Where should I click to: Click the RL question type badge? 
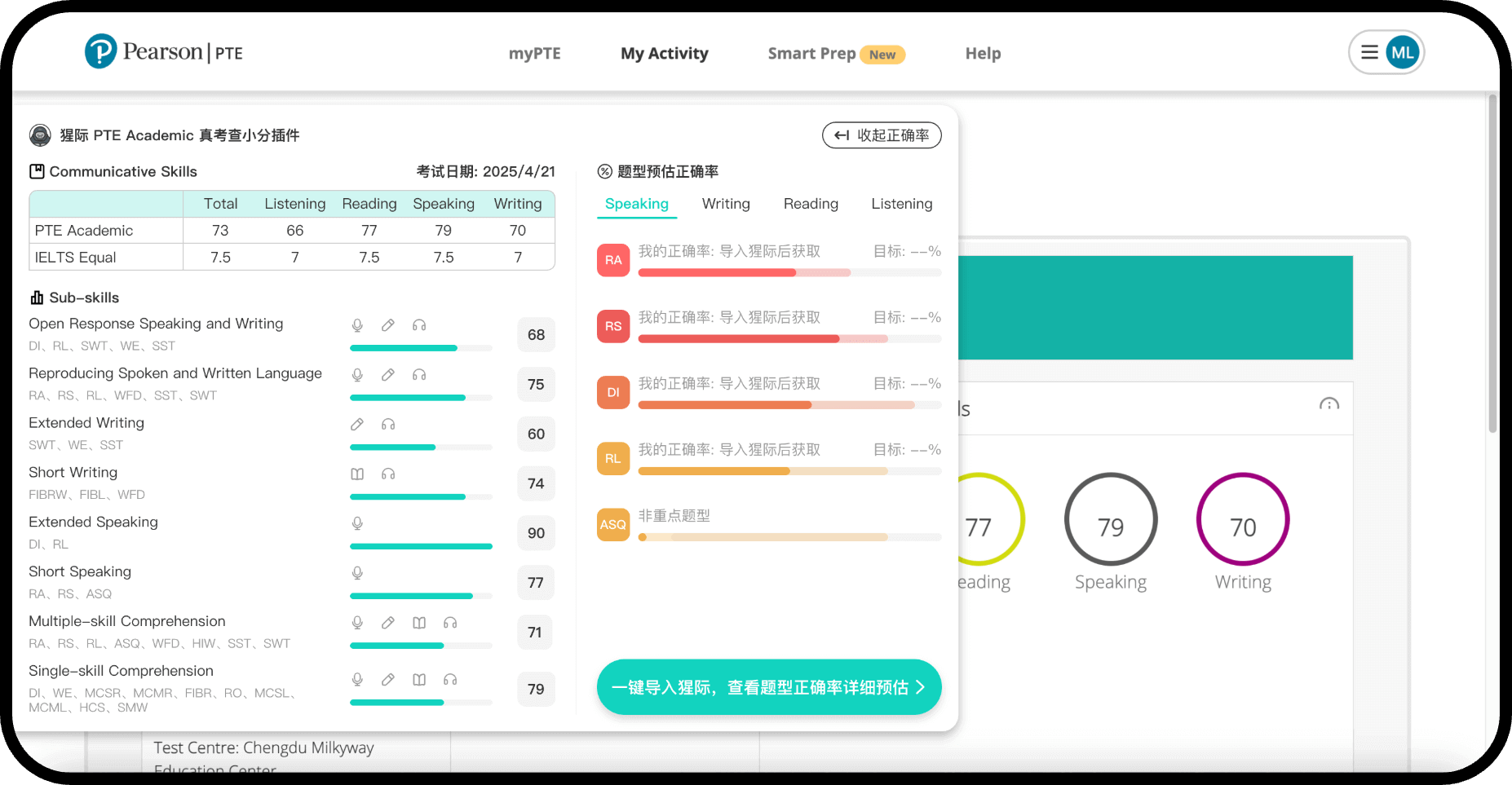coord(613,458)
